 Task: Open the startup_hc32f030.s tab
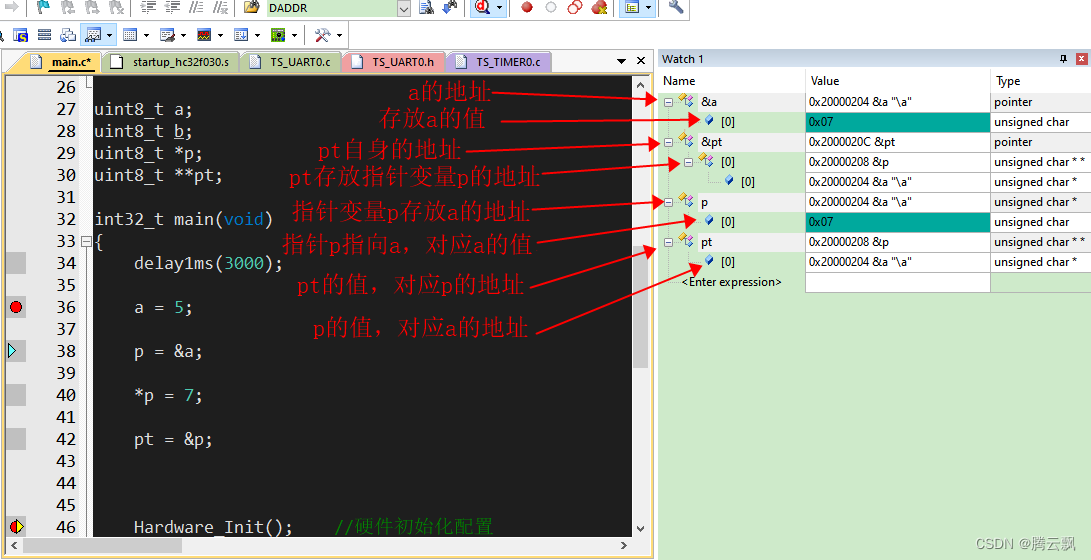[172, 62]
